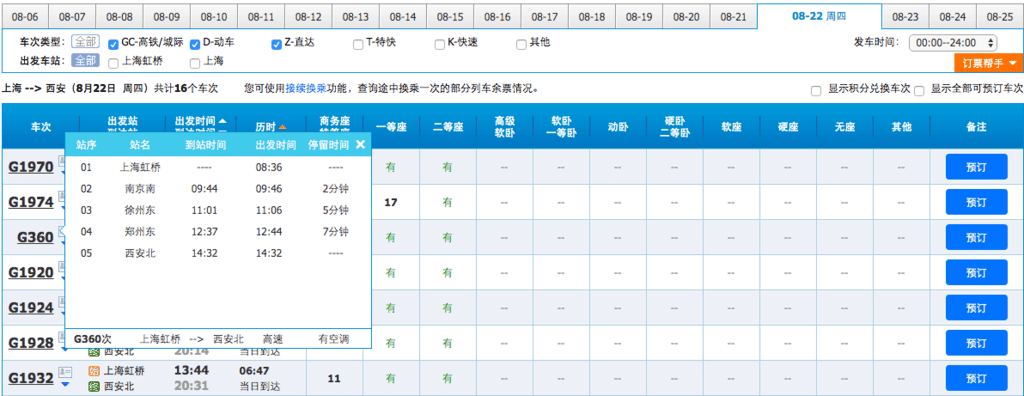Viewport: 1024px width, 396px height.
Task: Check the 上海虹桥 departure station checkbox
Action: click(x=114, y=63)
